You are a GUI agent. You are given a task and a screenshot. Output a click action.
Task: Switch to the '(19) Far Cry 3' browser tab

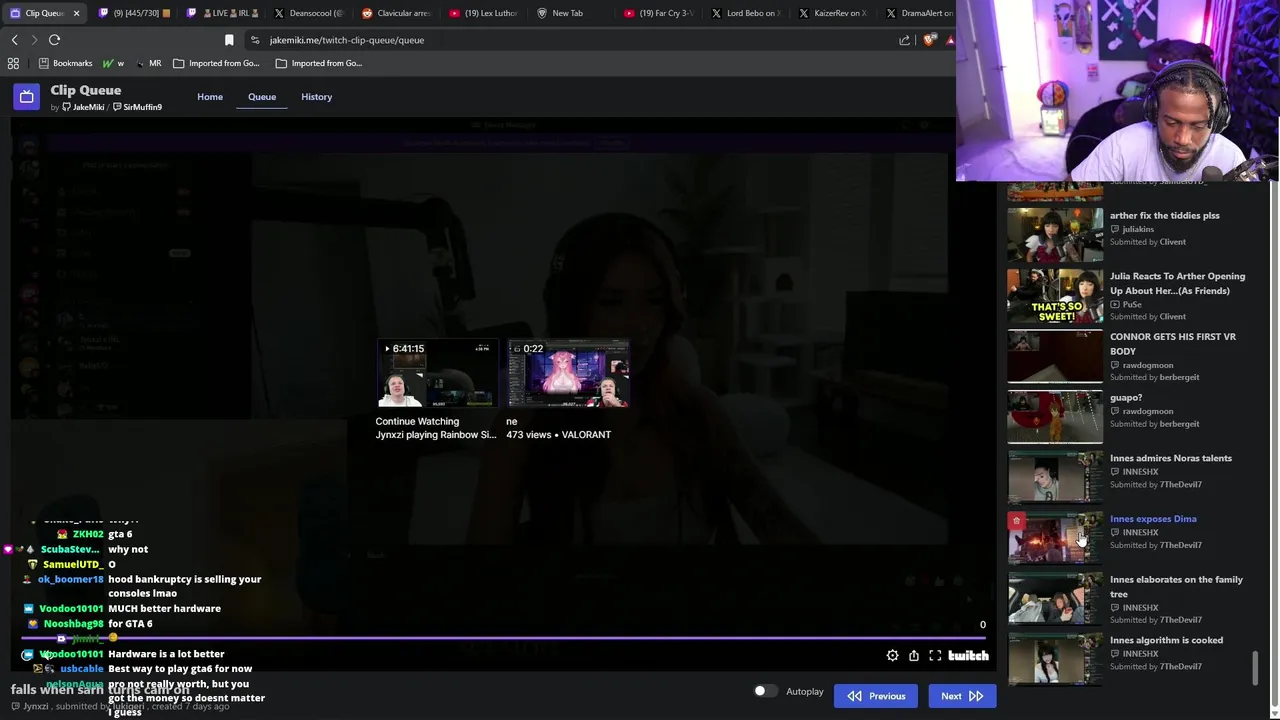[658, 13]
